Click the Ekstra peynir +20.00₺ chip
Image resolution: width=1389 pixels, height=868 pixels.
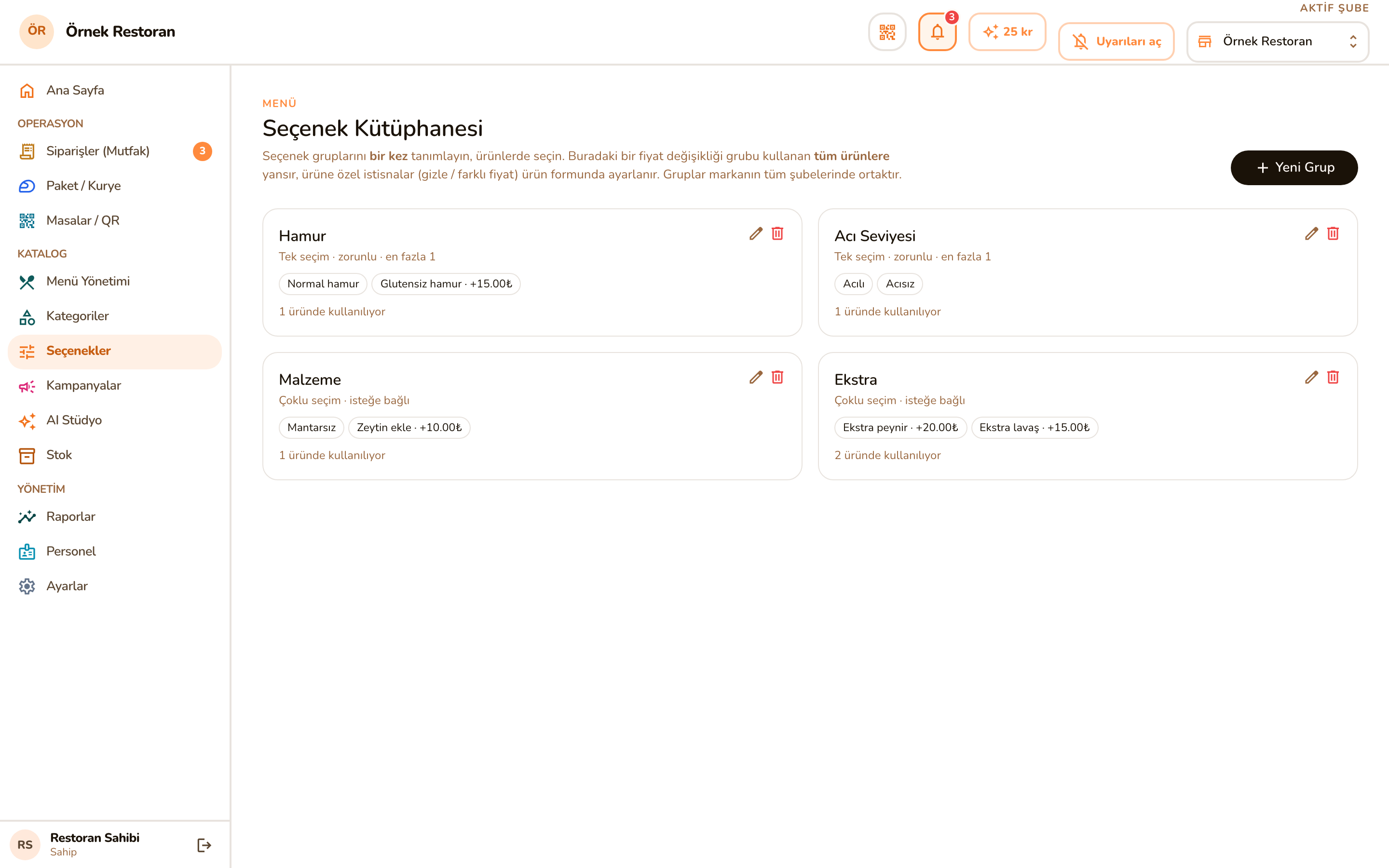[x=900, y=428]
